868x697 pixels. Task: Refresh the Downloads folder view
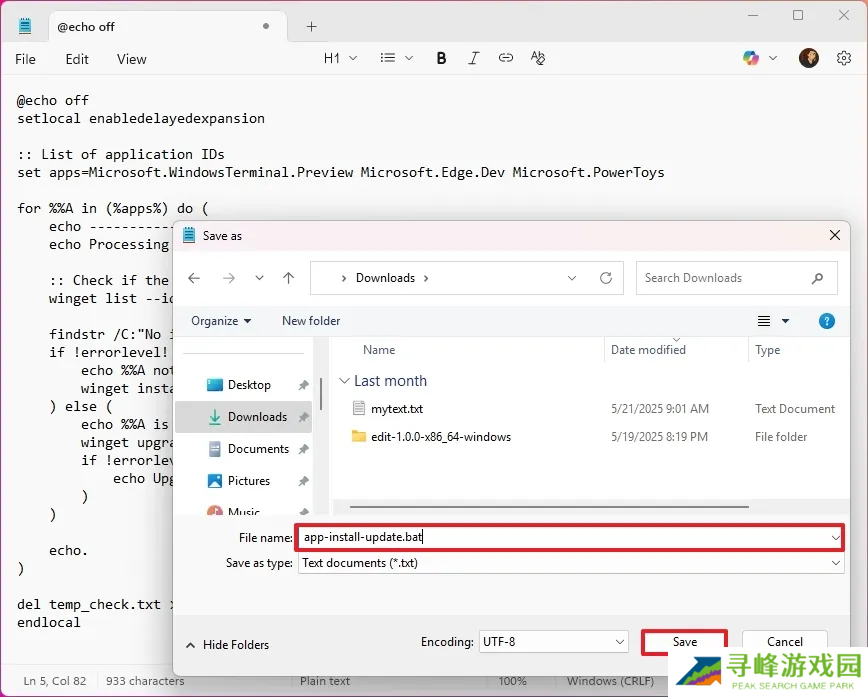606,278
